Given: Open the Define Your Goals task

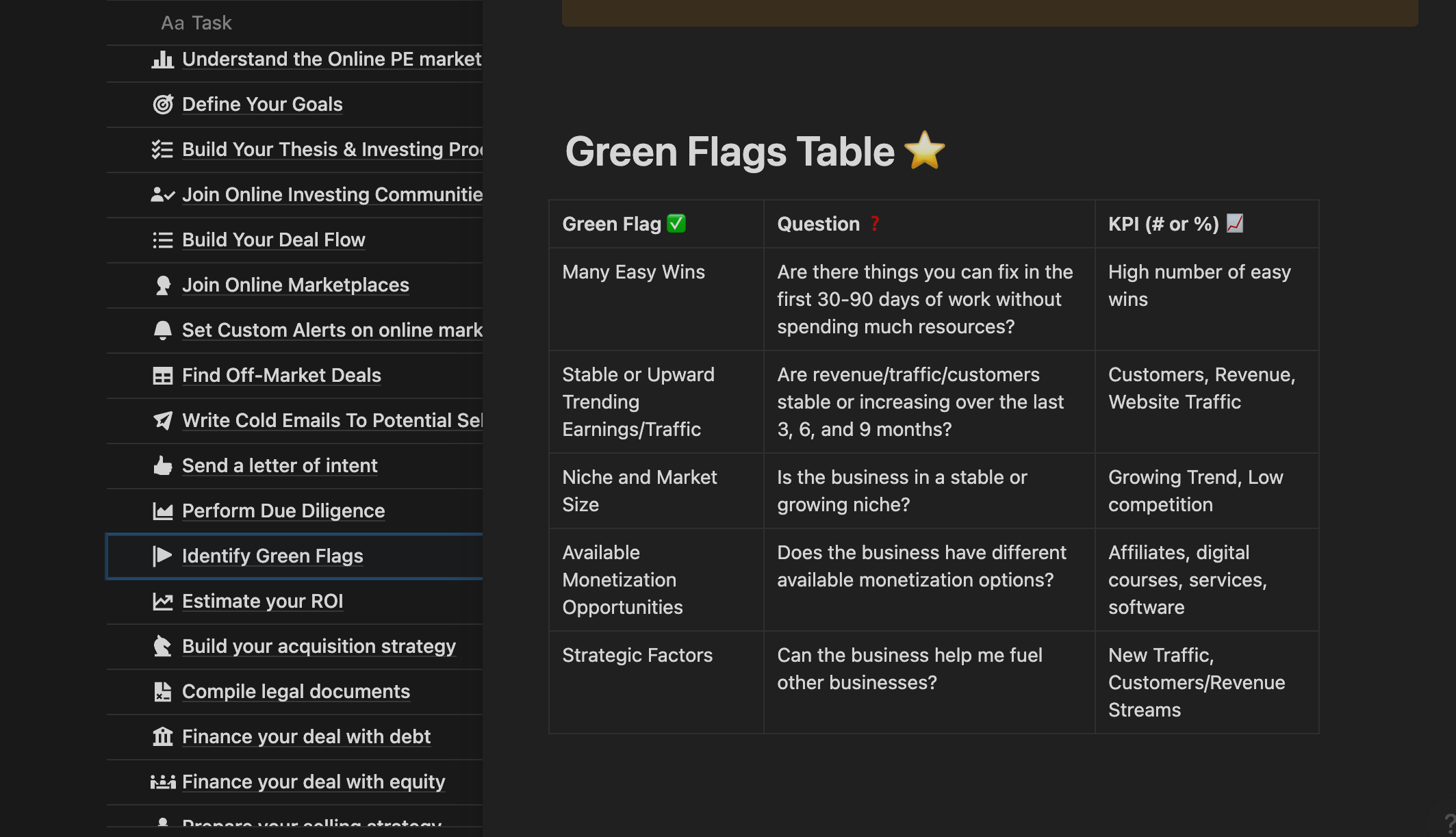Looking at the screenshot, I should 262,104.
